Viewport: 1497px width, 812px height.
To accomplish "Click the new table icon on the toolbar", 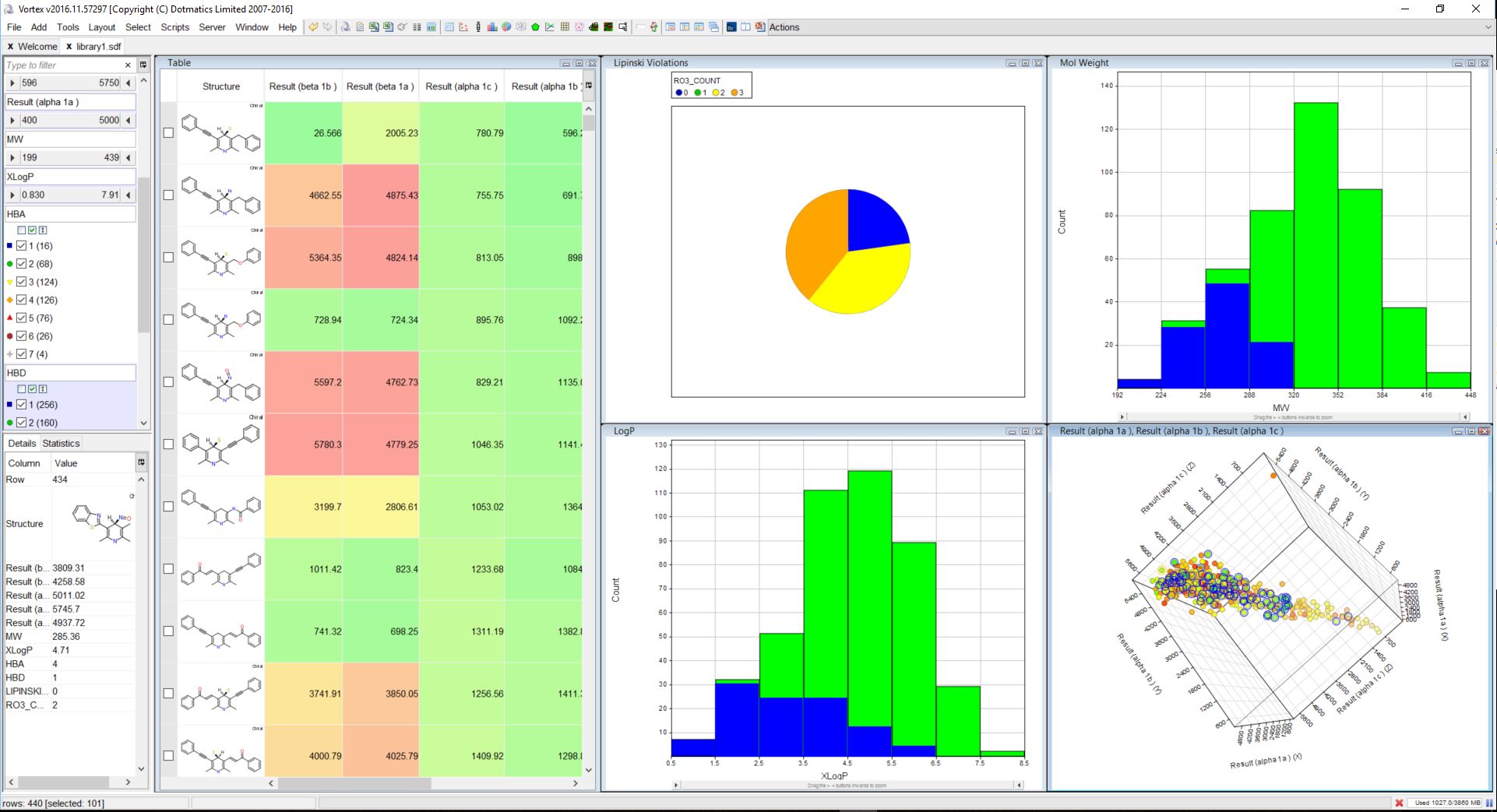I will (449, 27).
